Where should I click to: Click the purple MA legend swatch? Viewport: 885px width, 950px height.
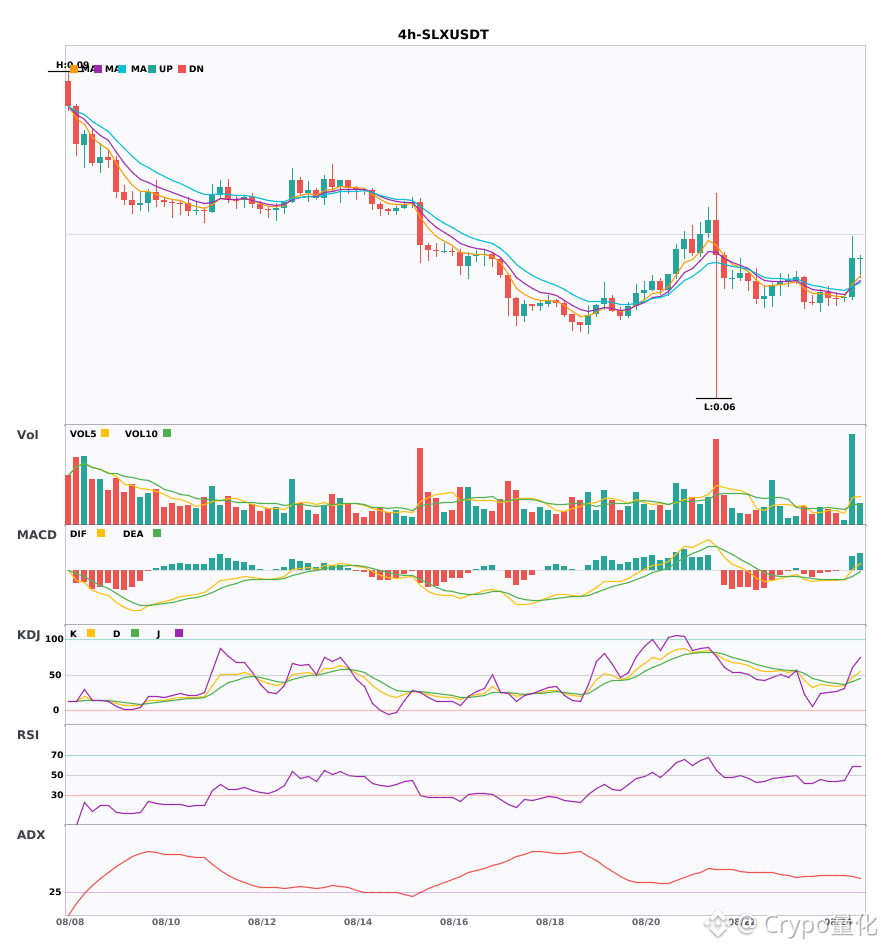(98, 69)
